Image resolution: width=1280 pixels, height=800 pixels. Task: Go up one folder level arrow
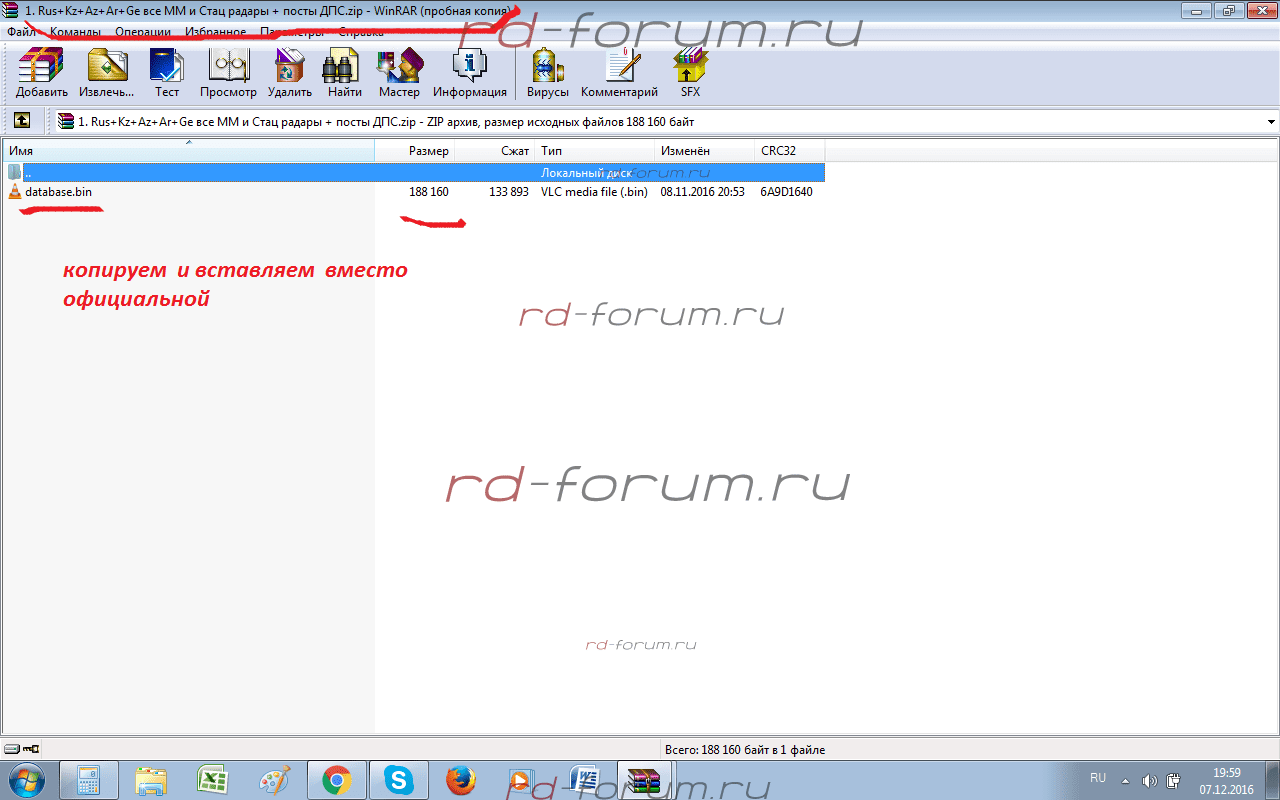[x=21, y=121]
